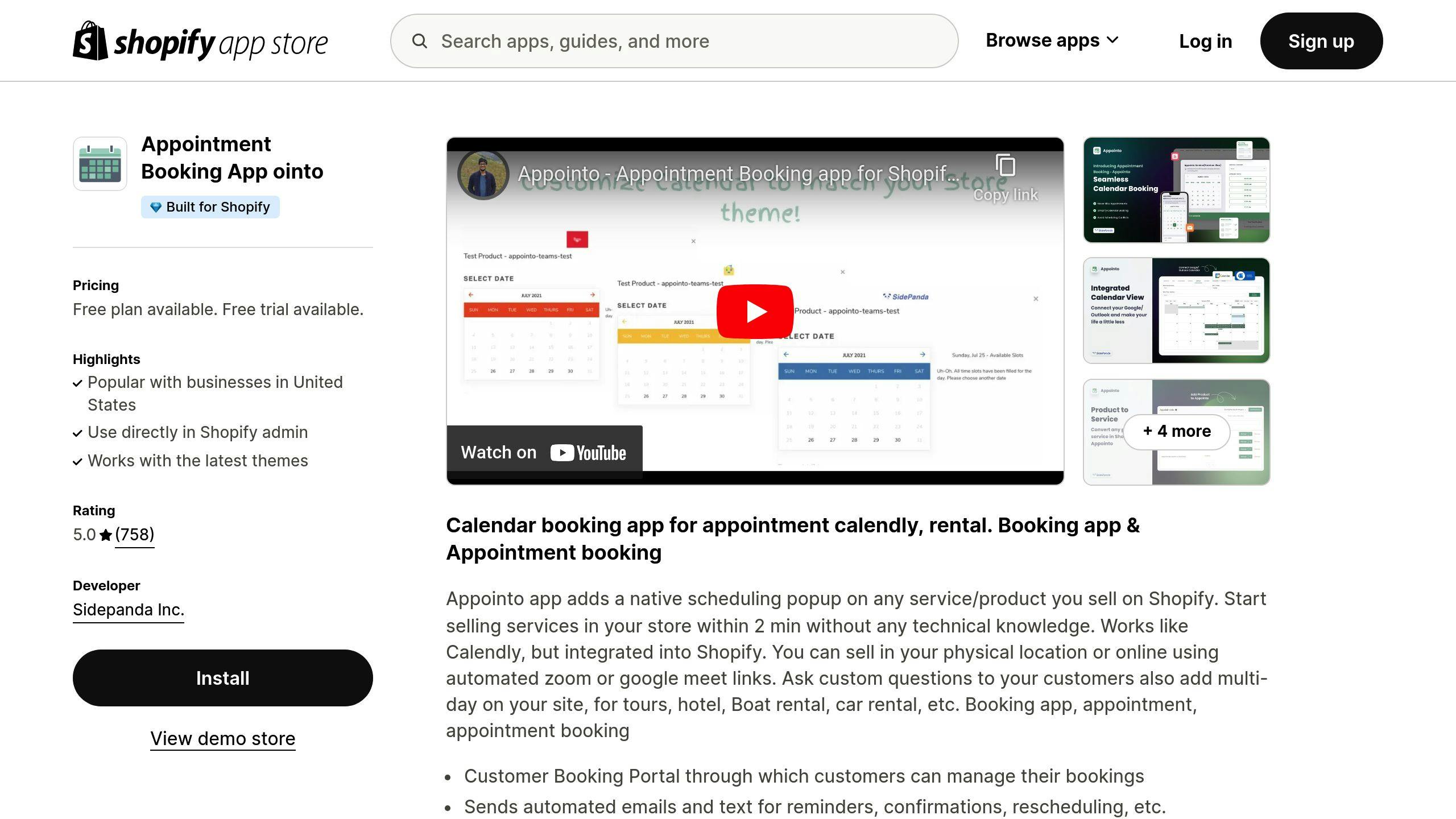1456x819 pixels.
Task: Focus the search apps input field
Action: tap(674, 41)
